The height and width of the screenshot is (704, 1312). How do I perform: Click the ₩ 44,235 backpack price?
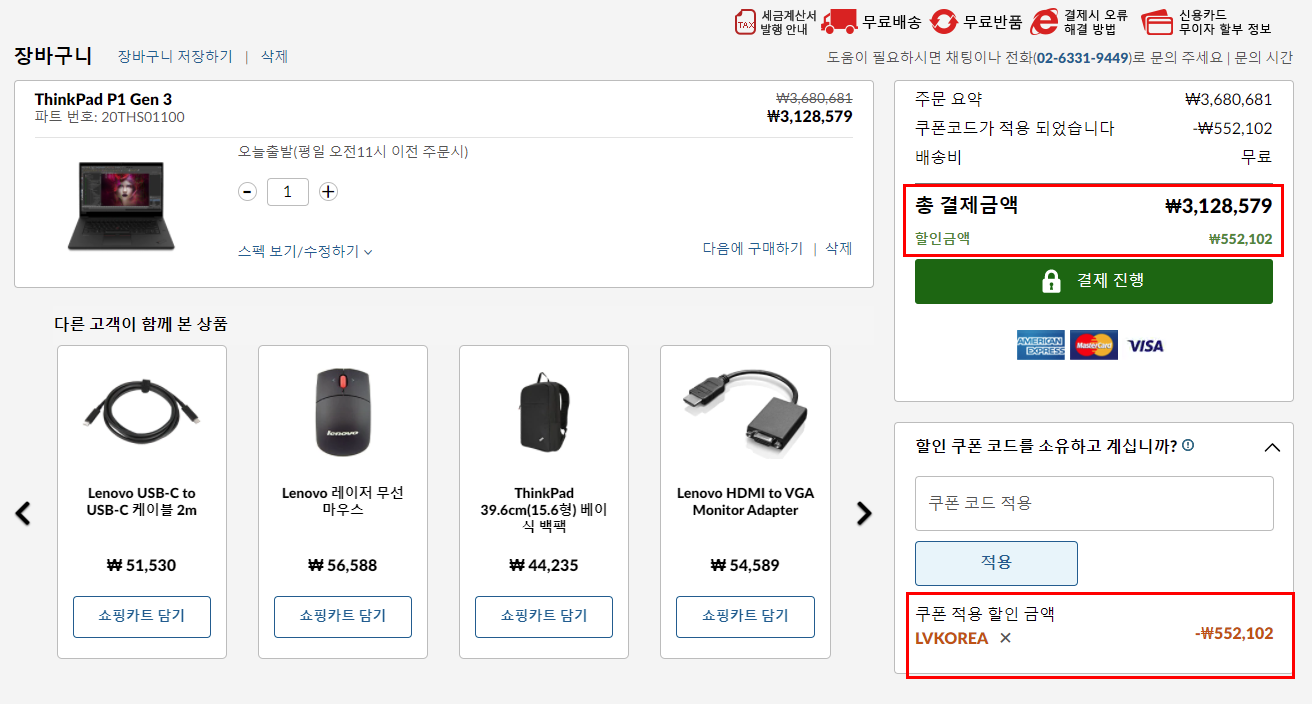coord(544,566)
